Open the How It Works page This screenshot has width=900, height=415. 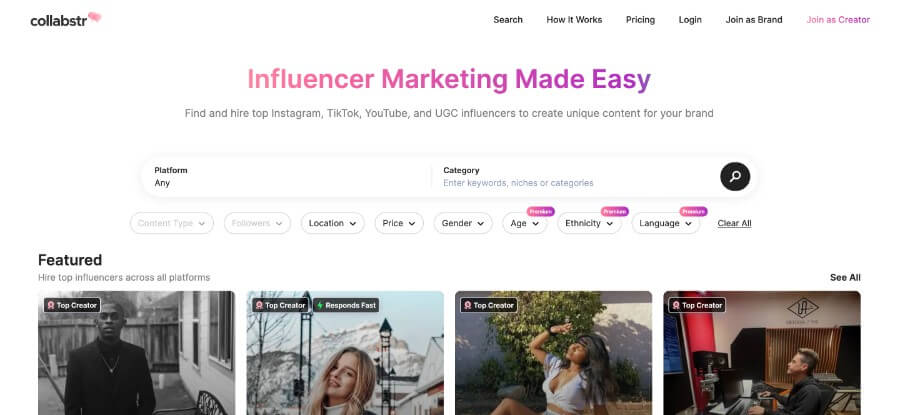[574, 20]
